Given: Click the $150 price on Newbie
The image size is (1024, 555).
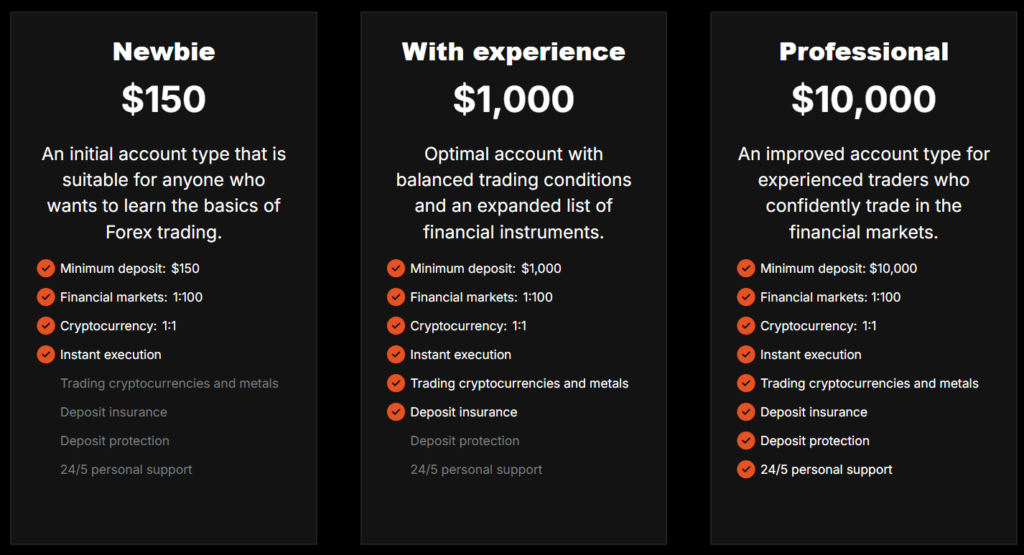Looking at the screenshot, I should click(164, 99).
